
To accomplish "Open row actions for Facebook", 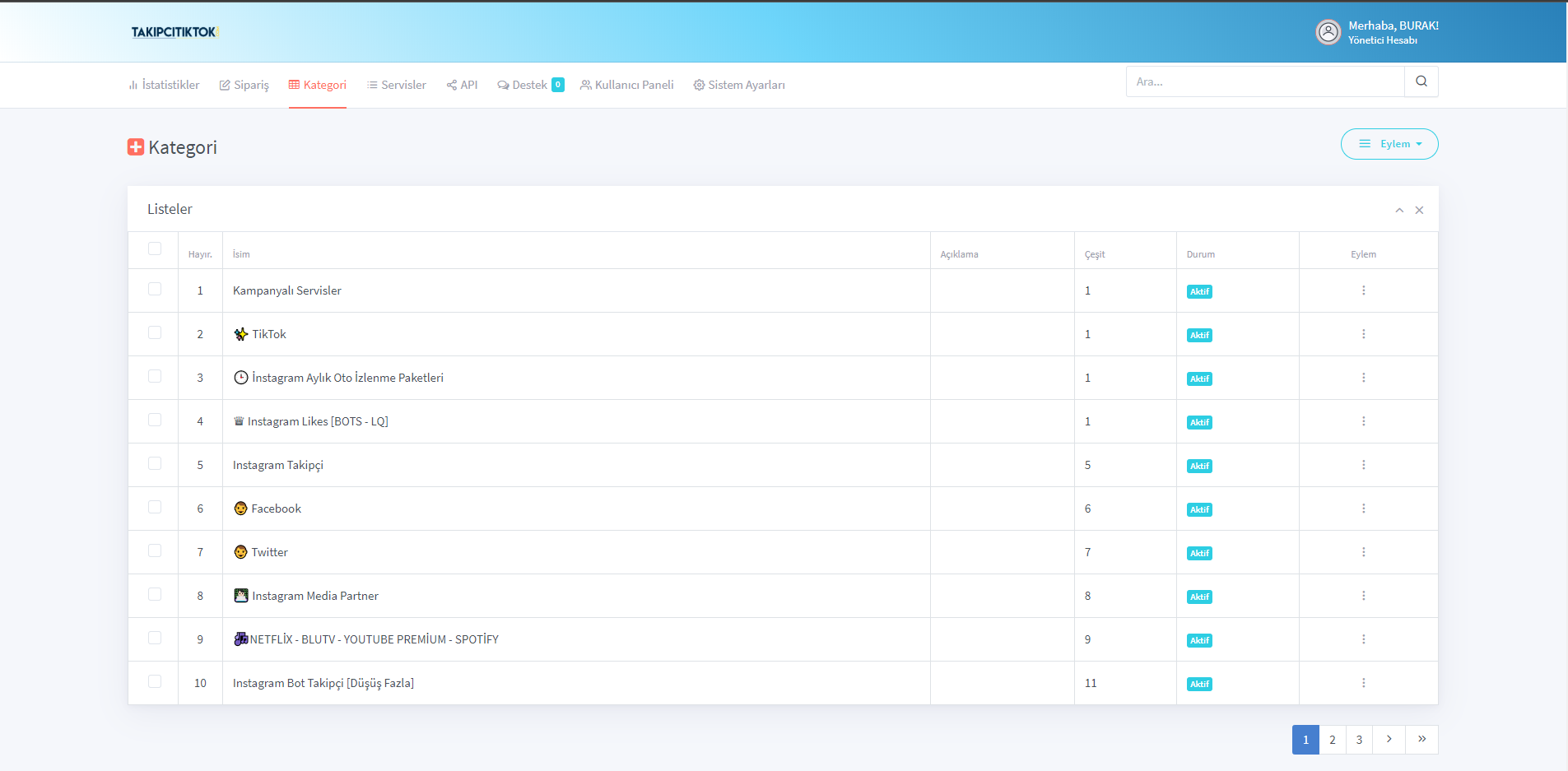I will point(1364,509).
